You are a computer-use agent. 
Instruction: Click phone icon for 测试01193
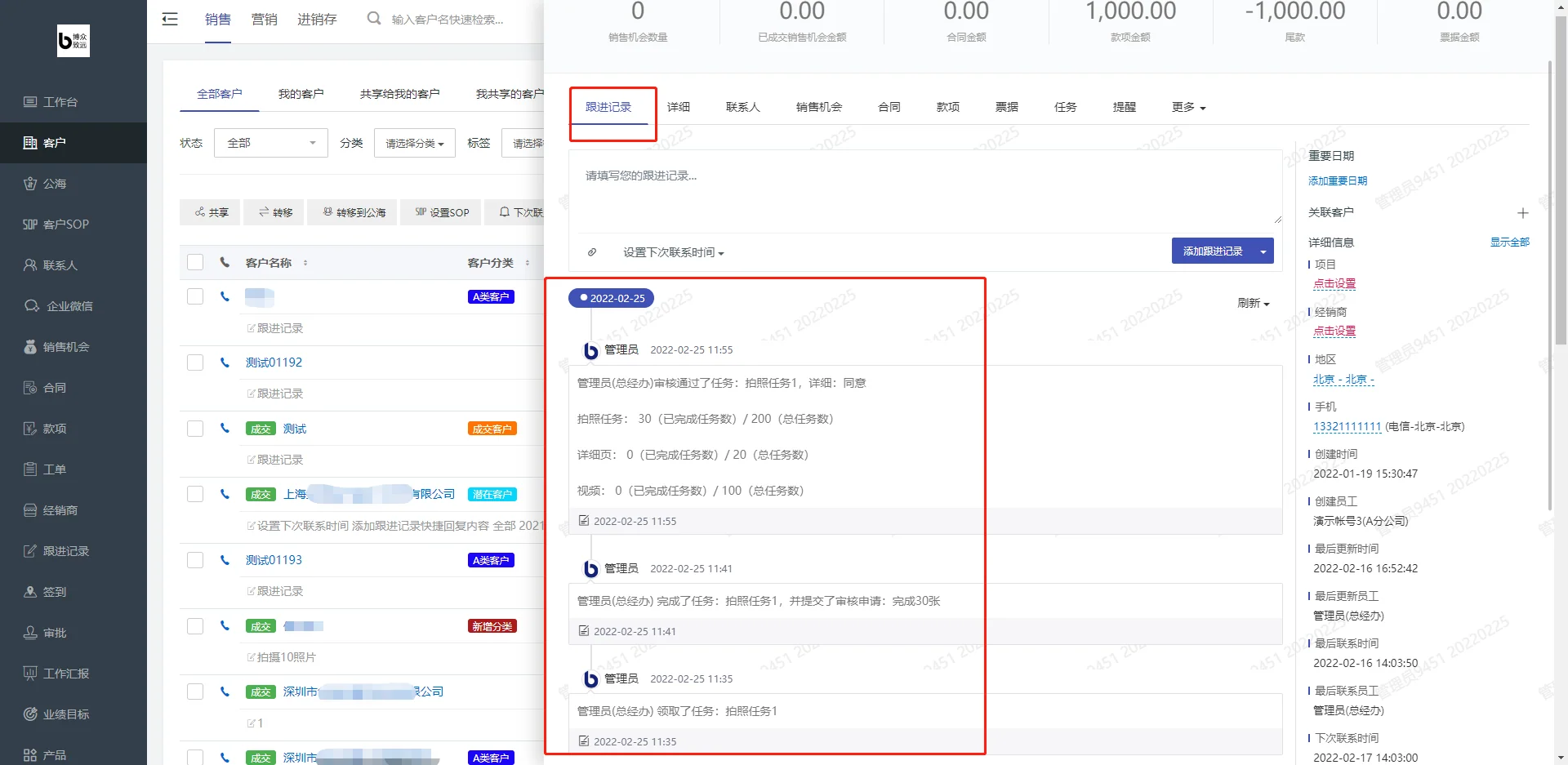pyautogui.click(x=225, y=560)
